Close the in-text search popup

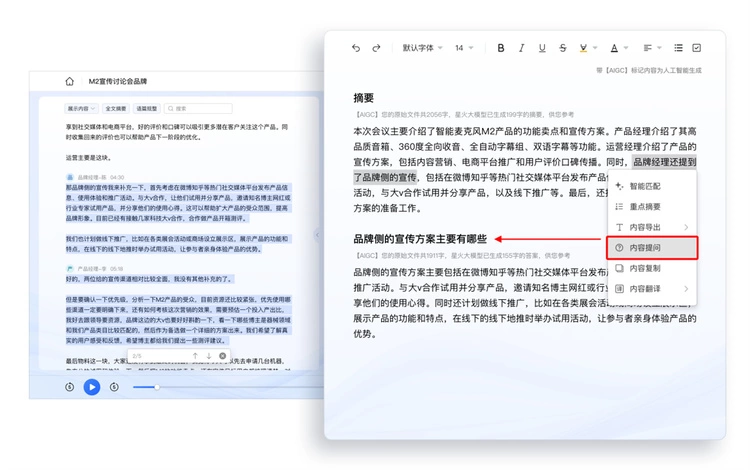click(222, 355)
